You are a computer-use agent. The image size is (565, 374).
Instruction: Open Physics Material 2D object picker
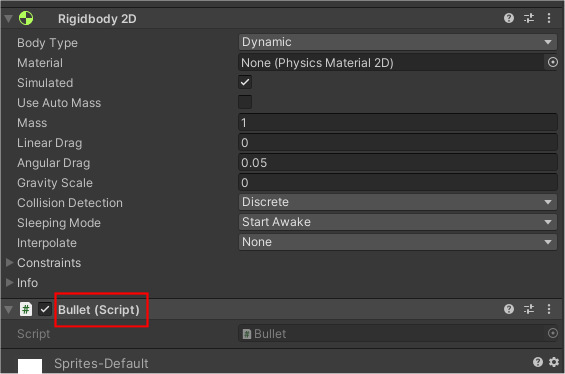click(552, 62)
